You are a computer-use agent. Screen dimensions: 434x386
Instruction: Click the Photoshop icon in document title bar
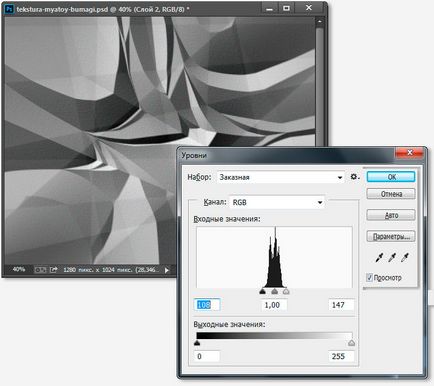coord(9,9)
